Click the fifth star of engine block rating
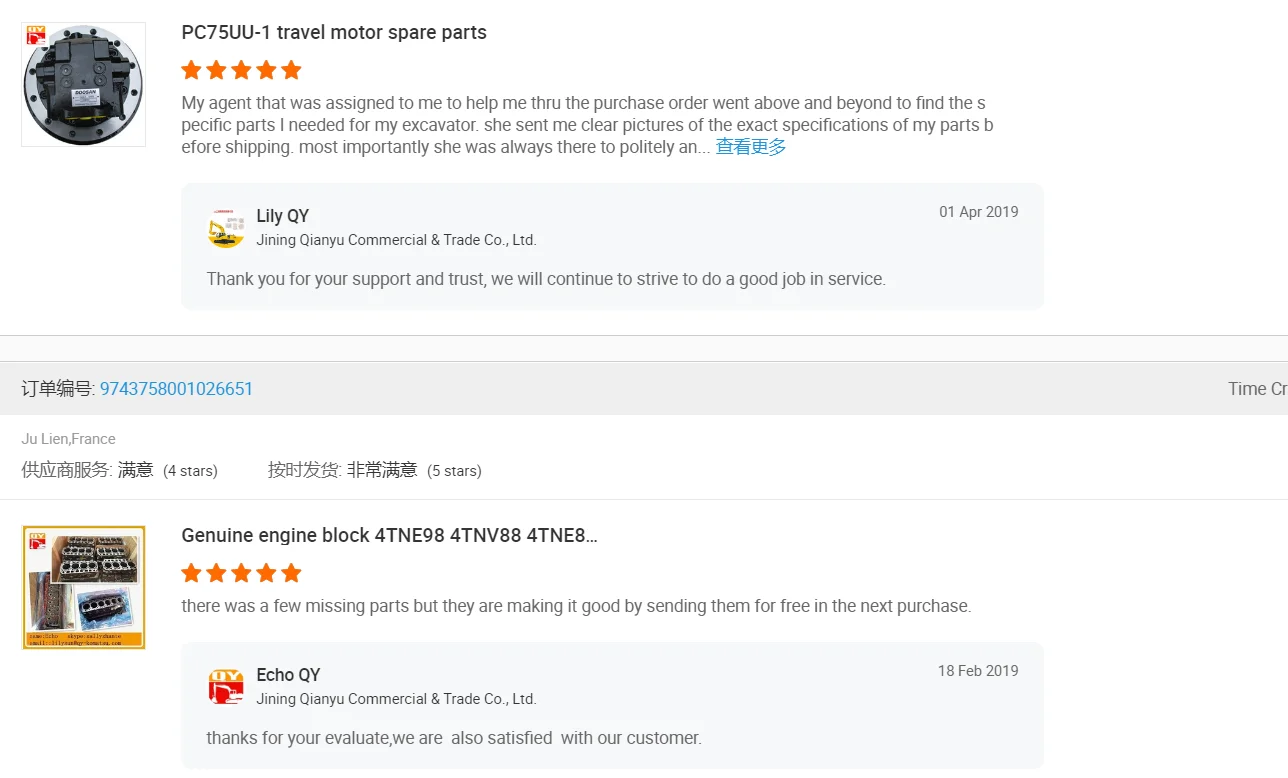This screenshot has height=778, width=1288. coord(291,573)
